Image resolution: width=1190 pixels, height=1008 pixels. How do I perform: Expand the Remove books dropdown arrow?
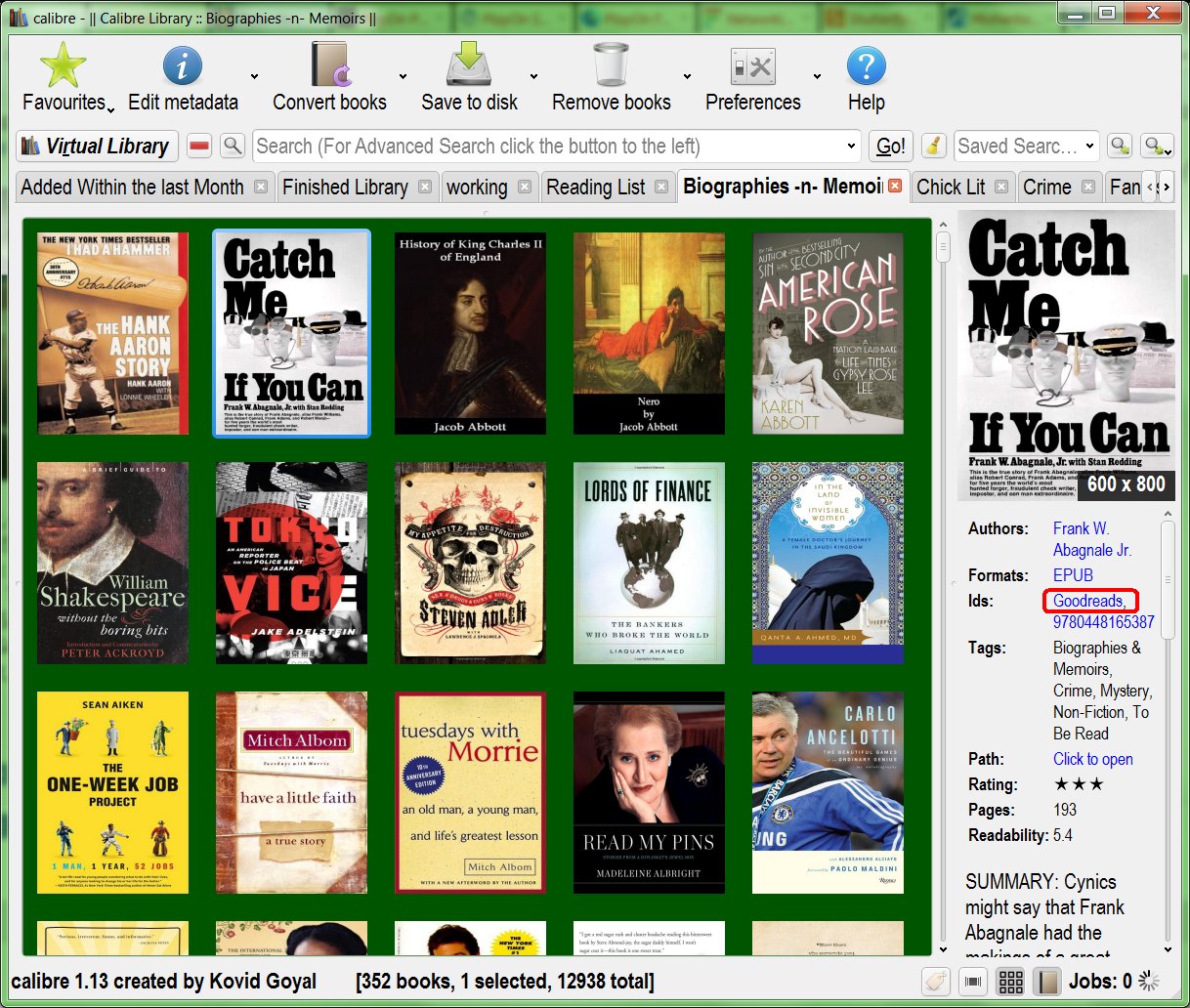[x=687, y=76]
